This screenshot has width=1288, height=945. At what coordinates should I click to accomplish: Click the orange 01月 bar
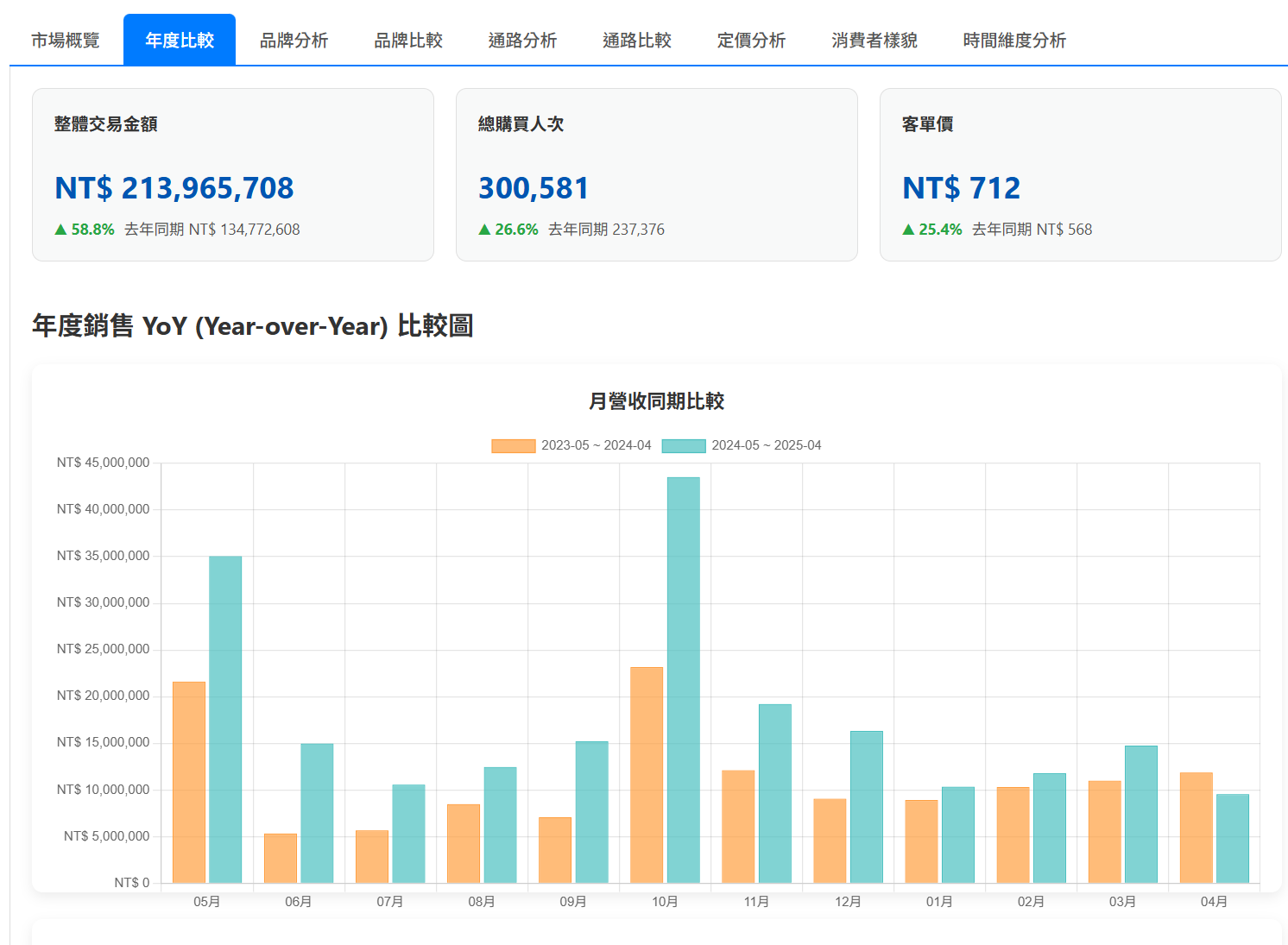tap(921, 841)
